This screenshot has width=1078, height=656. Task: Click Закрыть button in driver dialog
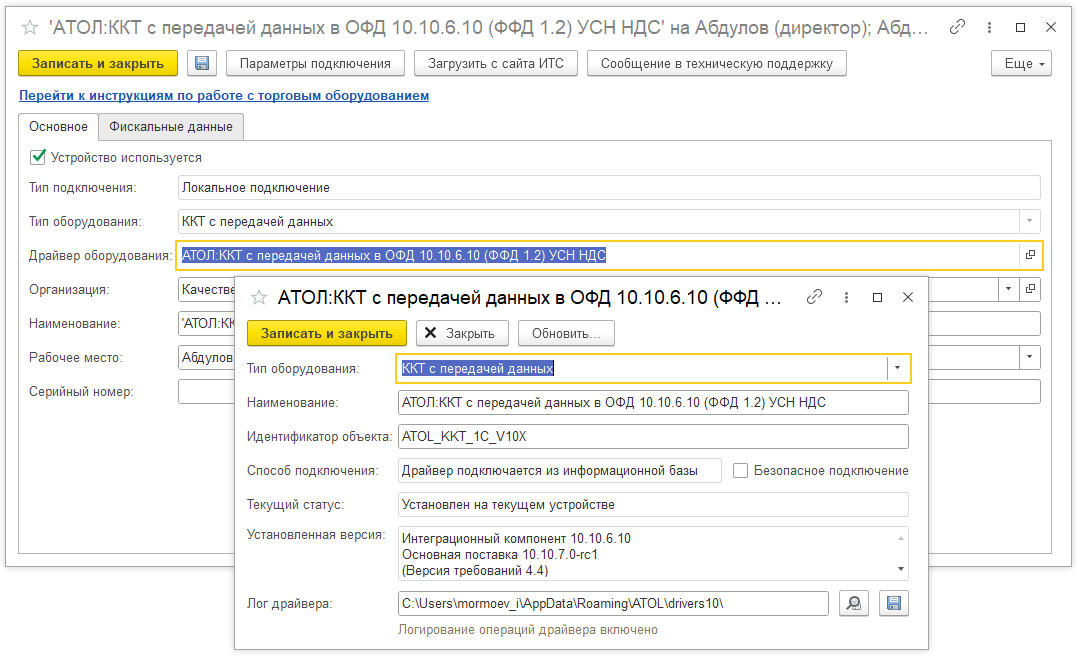pyautogui.click(x=462, y=334)
